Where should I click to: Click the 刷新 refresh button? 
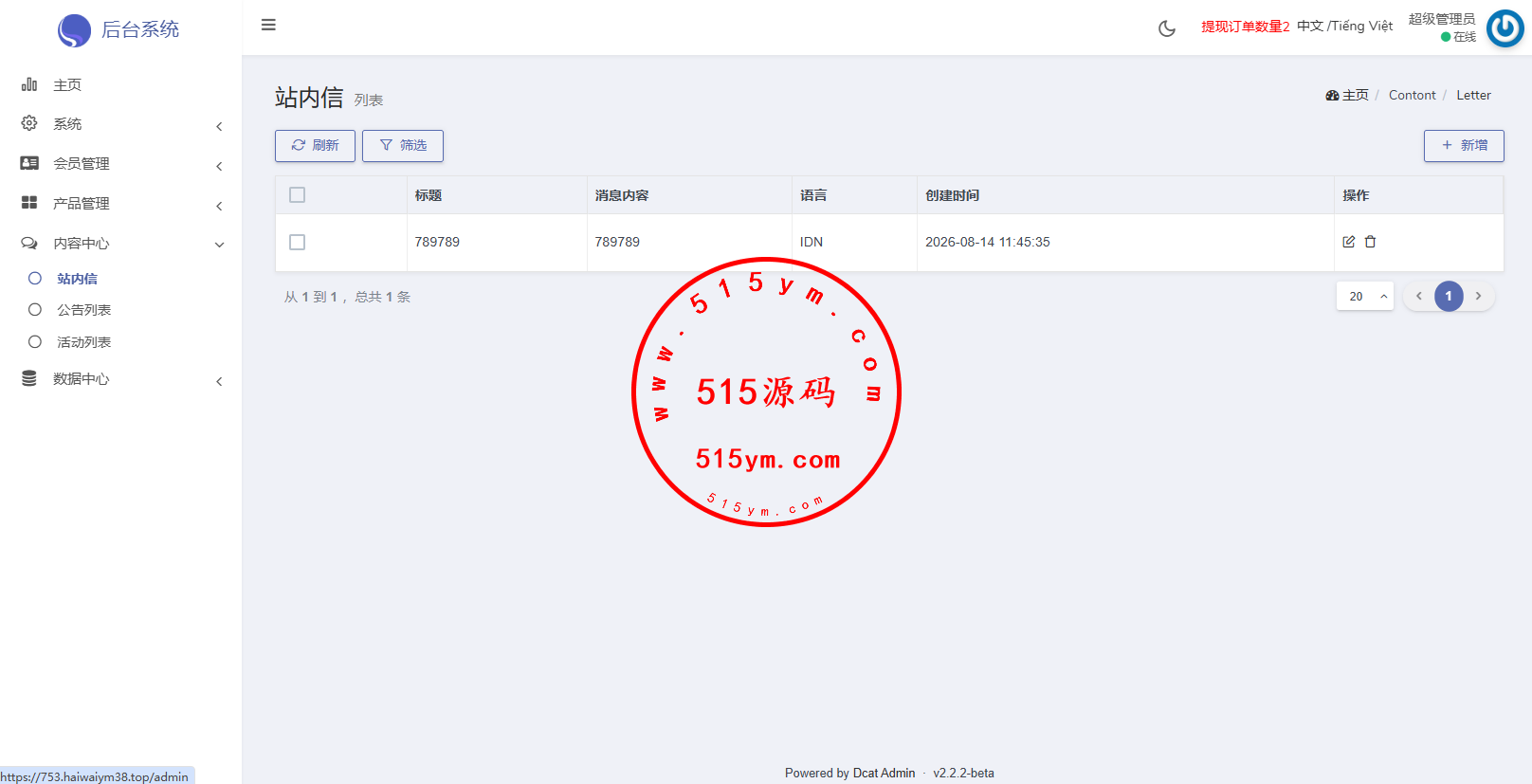(x=315, y=146)
